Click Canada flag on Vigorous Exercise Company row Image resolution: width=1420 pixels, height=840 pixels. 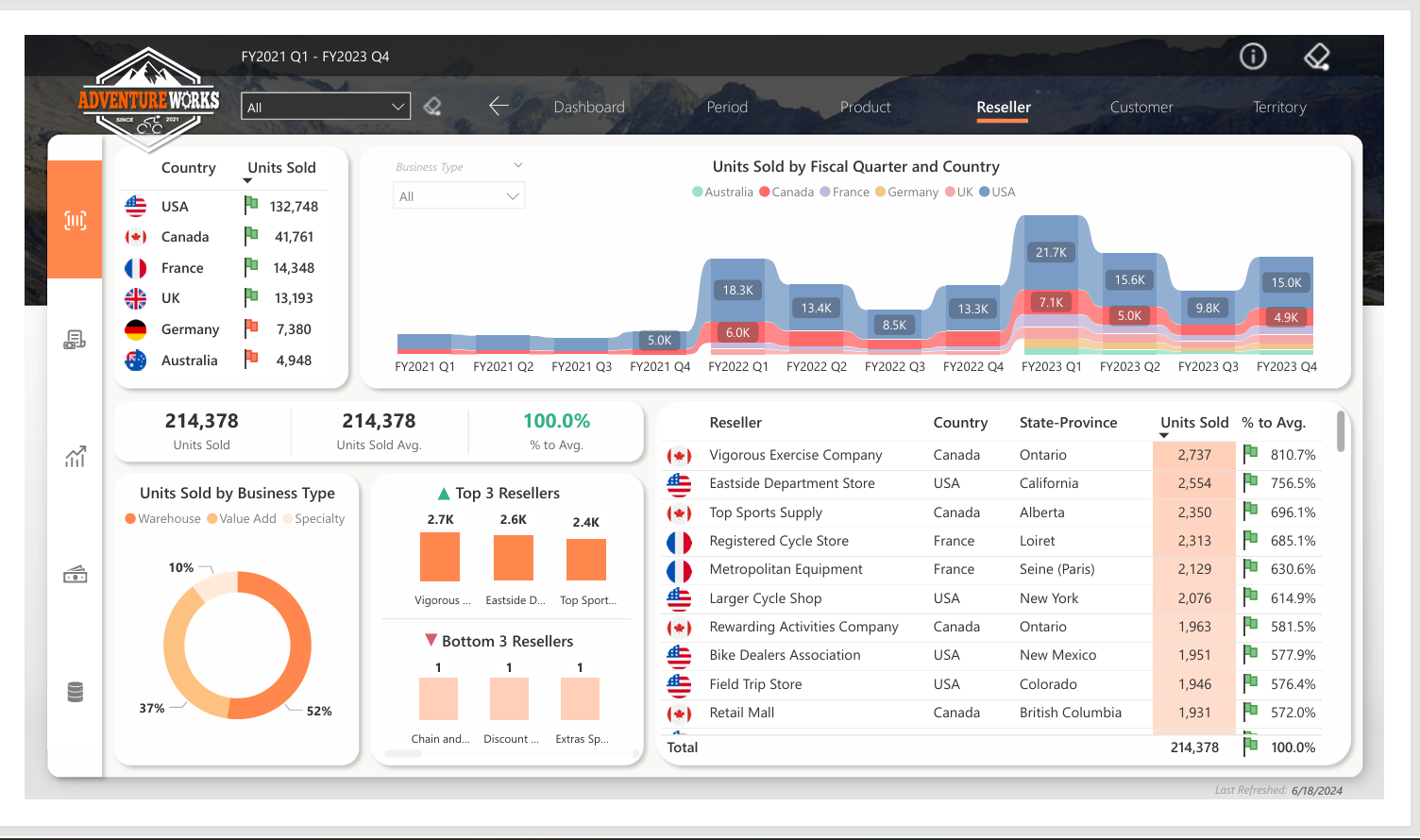coord(679,456)
